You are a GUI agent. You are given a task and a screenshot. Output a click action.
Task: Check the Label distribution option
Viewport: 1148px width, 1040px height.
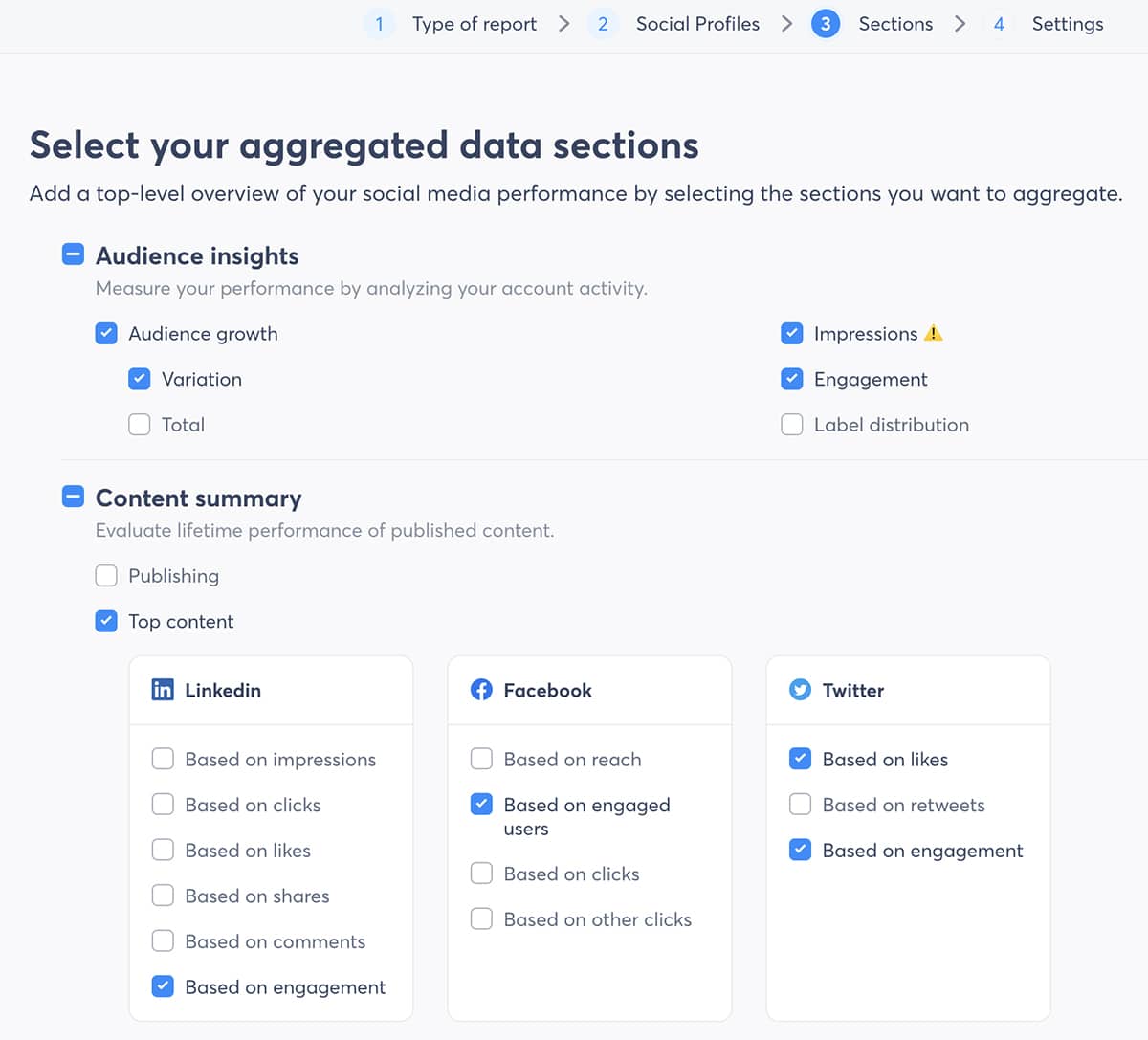792,424
